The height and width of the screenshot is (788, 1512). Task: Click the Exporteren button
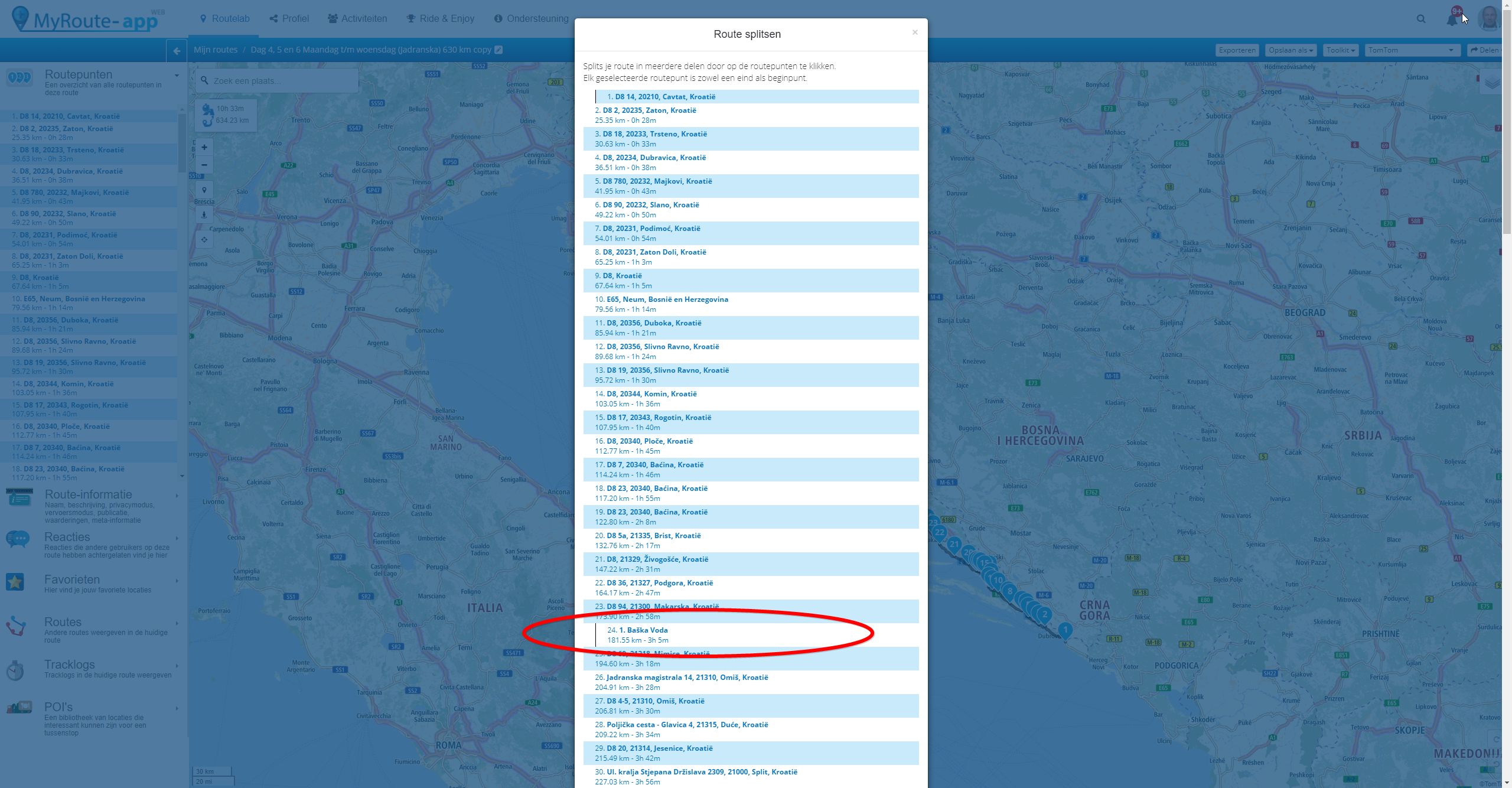tap(1237, 50)
